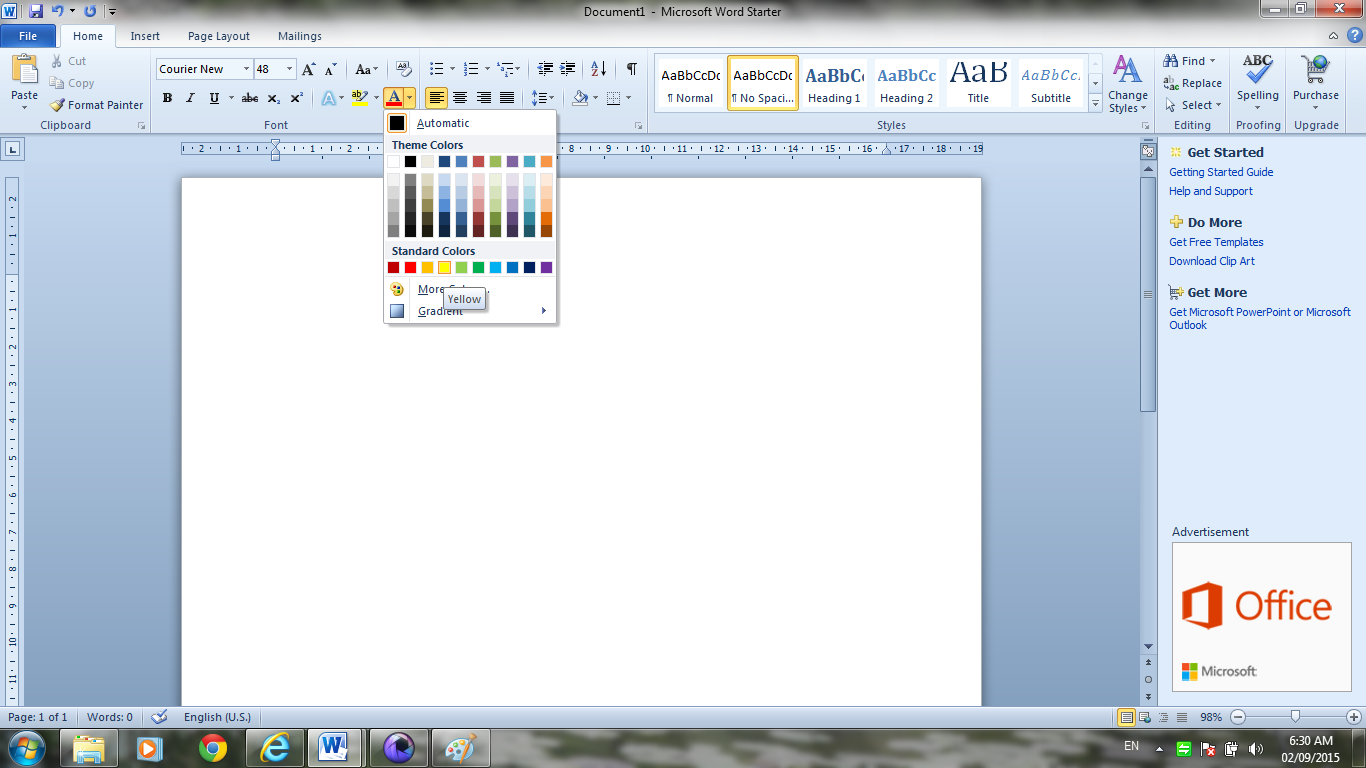This screenshot has width=1366, height=768.
Task: Click the Replace button
Action: [x=1193, y=83]
